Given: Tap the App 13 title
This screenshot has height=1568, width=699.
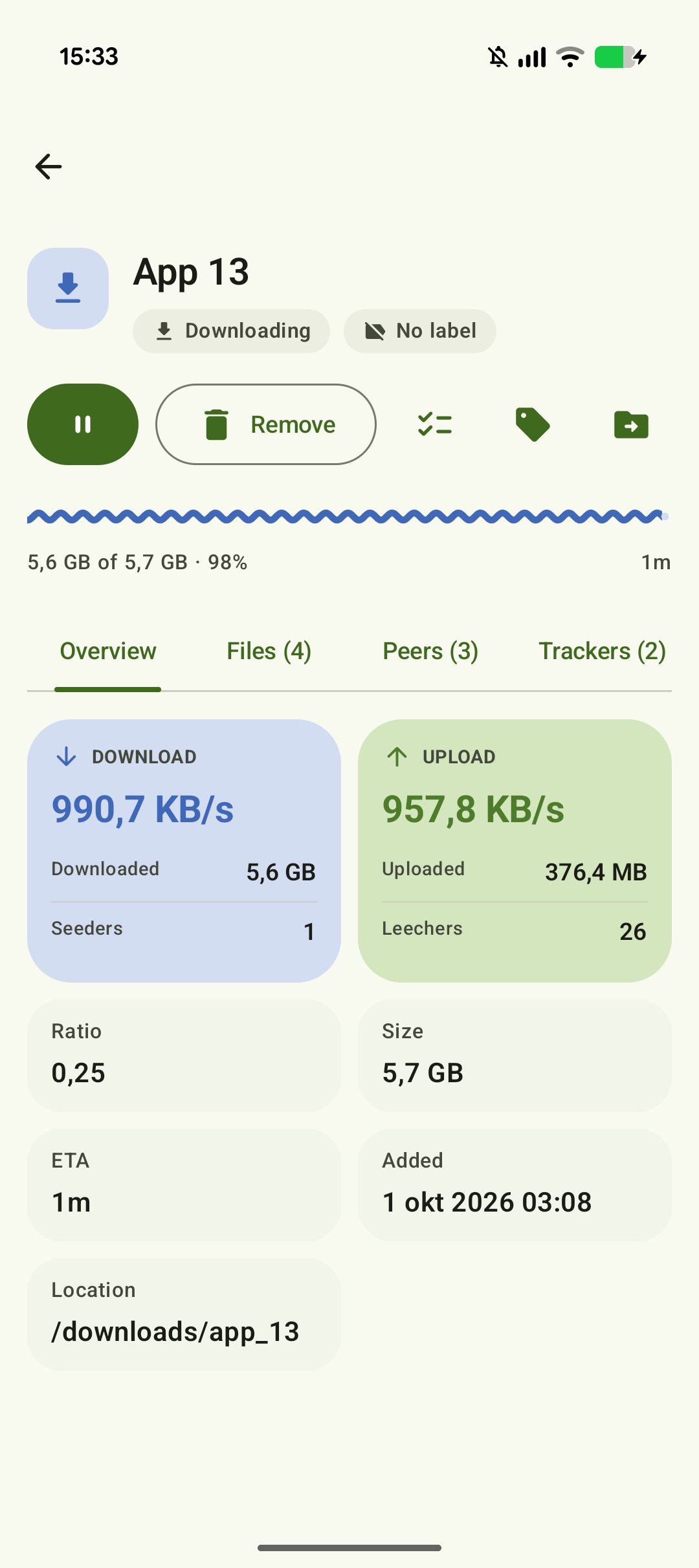Looking at the screenshot, I should pyautogui.click(x=191, y=272).
